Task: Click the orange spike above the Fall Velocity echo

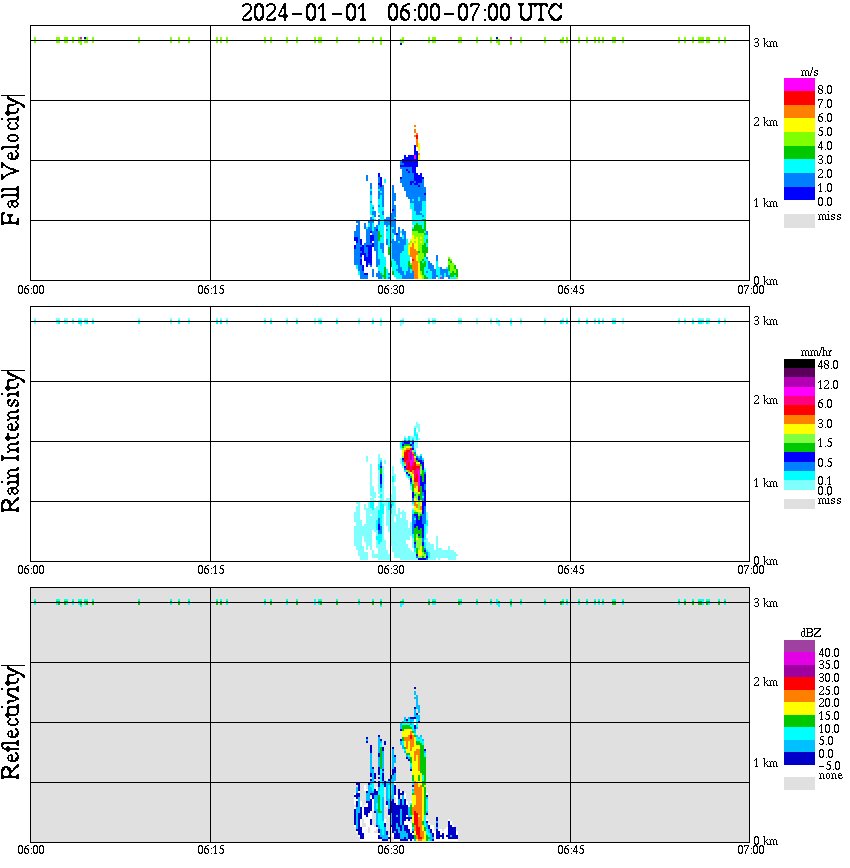Action: click(x=415, y=136)
